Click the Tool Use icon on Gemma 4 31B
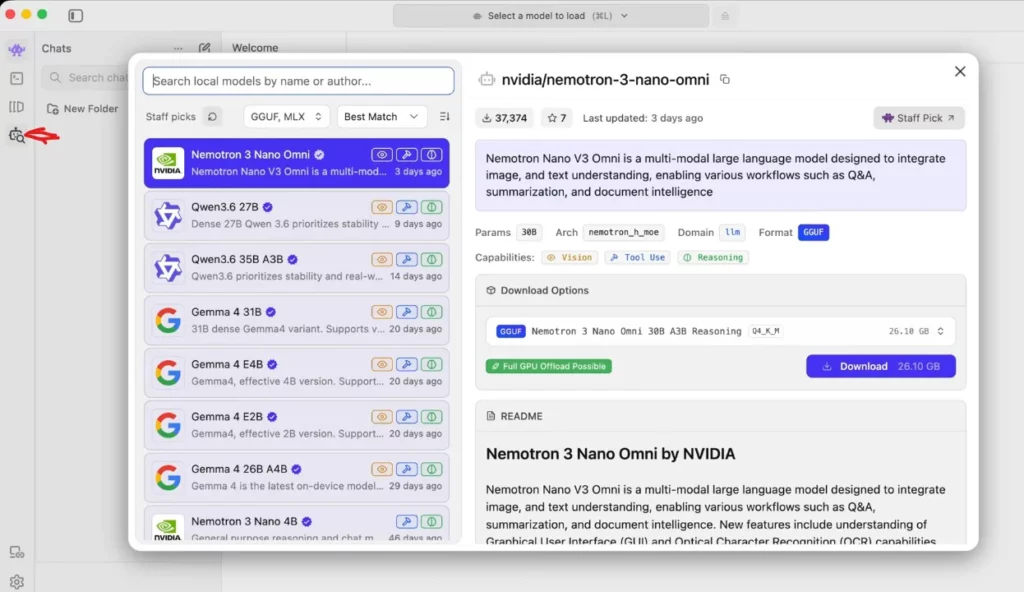 coord(406,312)
